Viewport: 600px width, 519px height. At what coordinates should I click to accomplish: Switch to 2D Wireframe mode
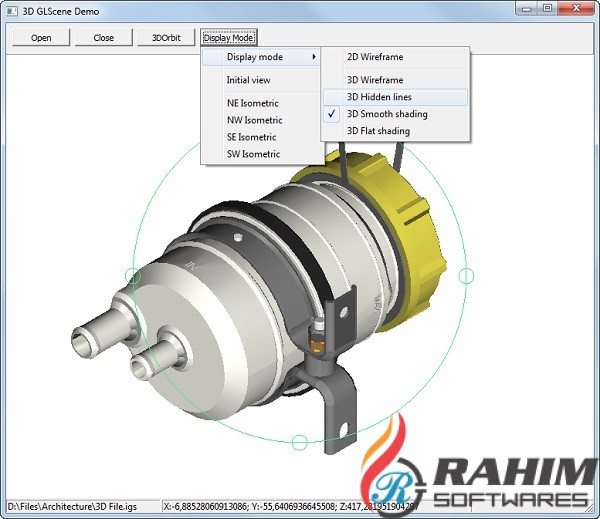[x=395, y=57]
